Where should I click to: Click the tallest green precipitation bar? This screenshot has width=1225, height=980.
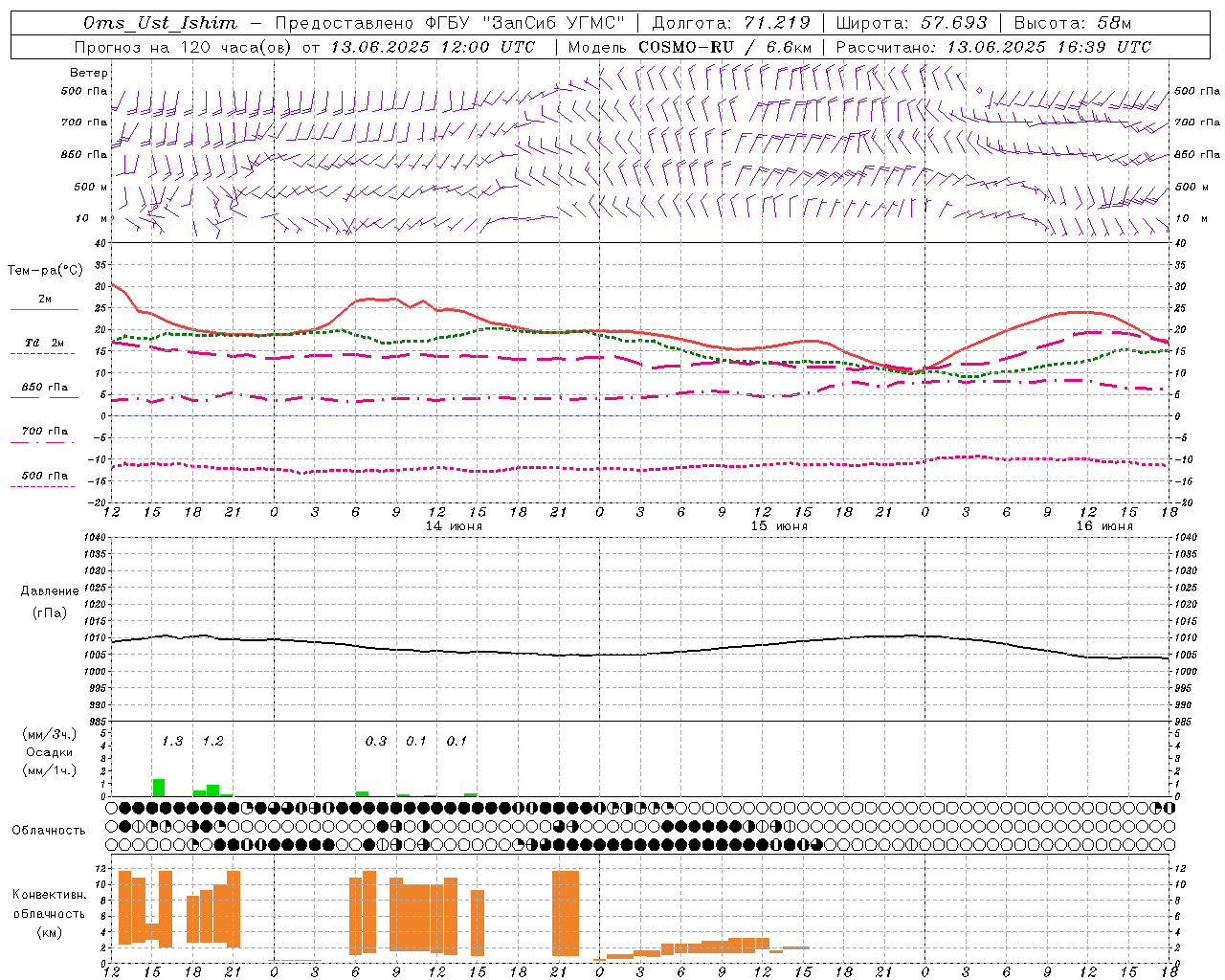(x=159, y=788)
